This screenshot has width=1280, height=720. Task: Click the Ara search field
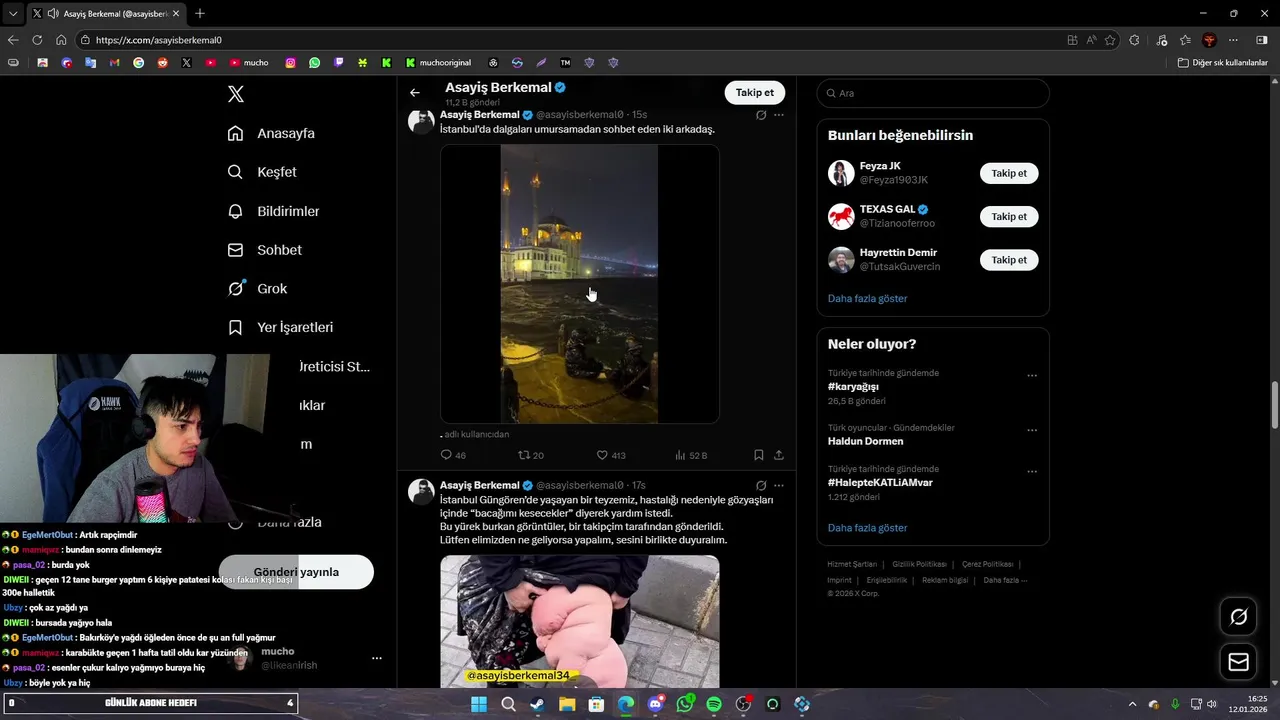pos(933,93)
